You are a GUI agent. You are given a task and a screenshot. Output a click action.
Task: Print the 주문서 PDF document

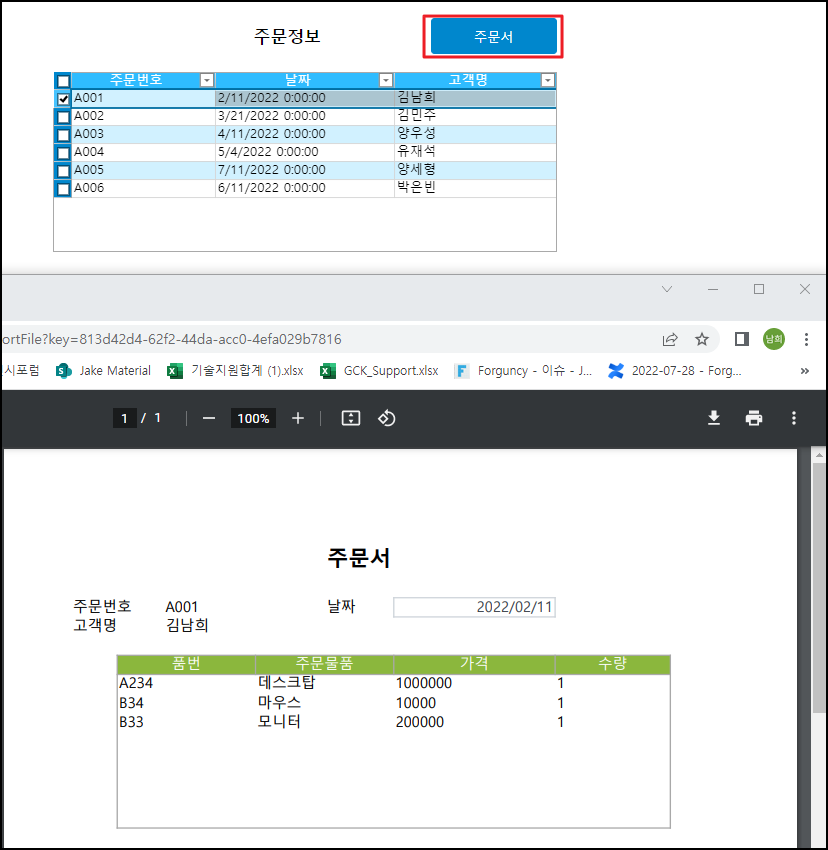(754, 418)
